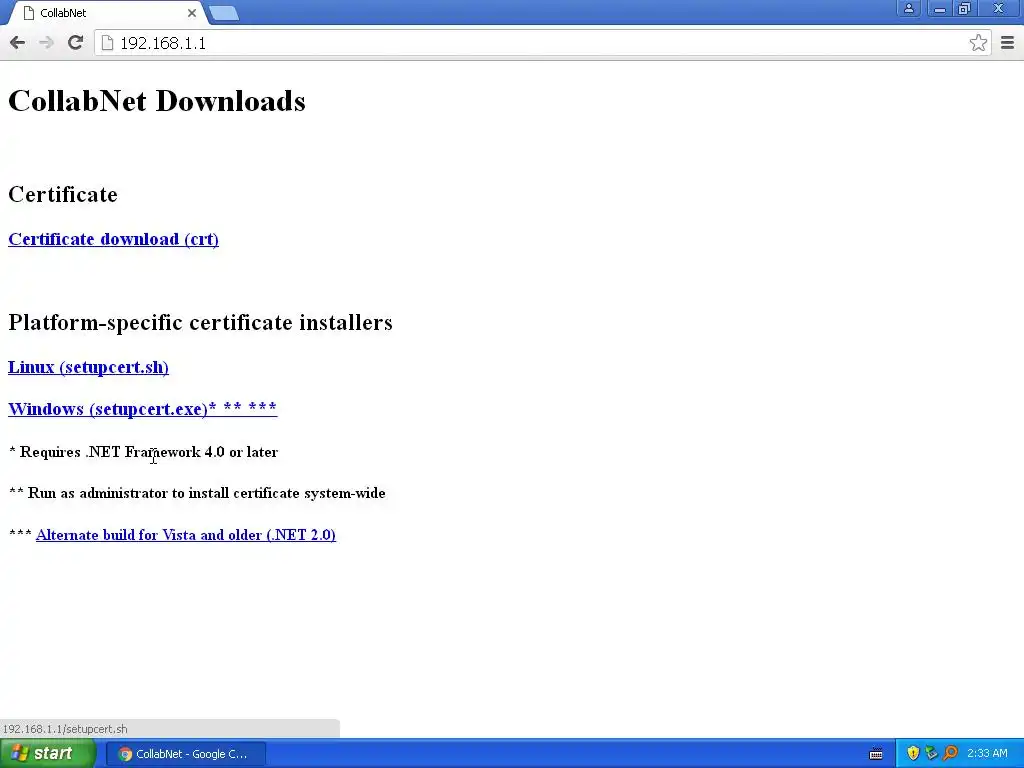This screenshot has width=1024, height=768.
Task: Go back using the browser back arrow
Action: tap(18, 43)
